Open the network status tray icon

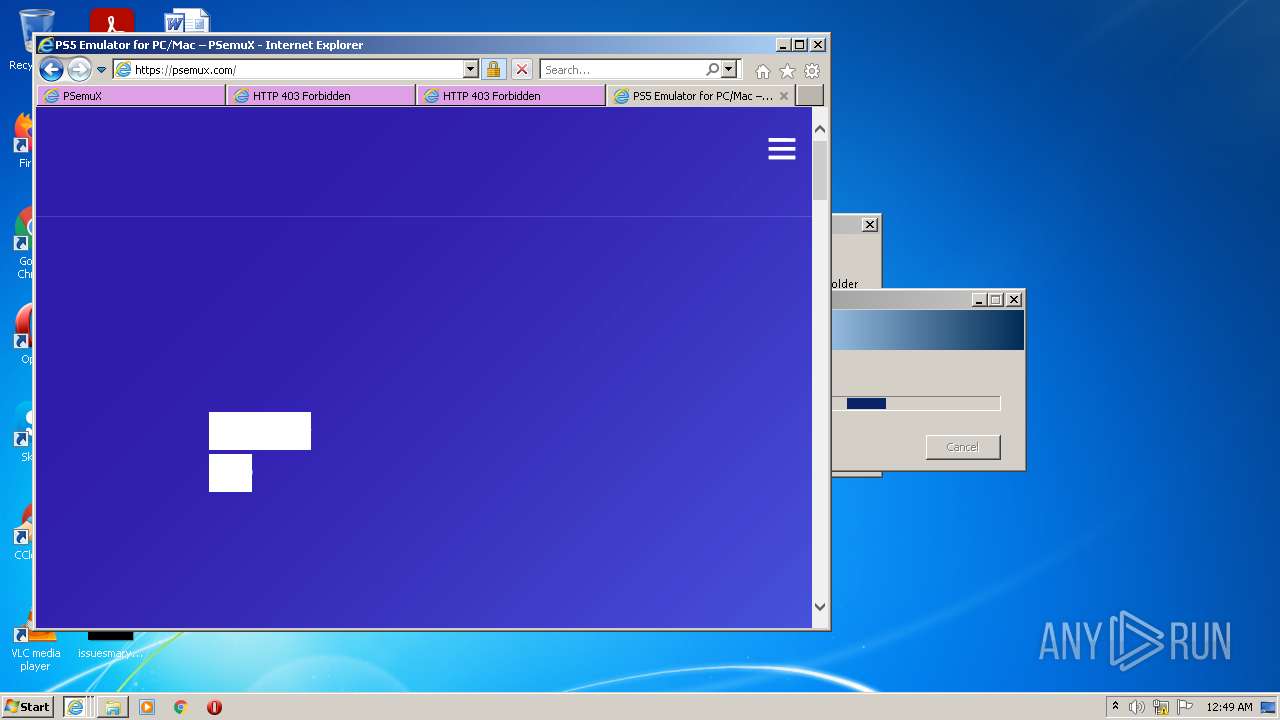point(1161,707)
